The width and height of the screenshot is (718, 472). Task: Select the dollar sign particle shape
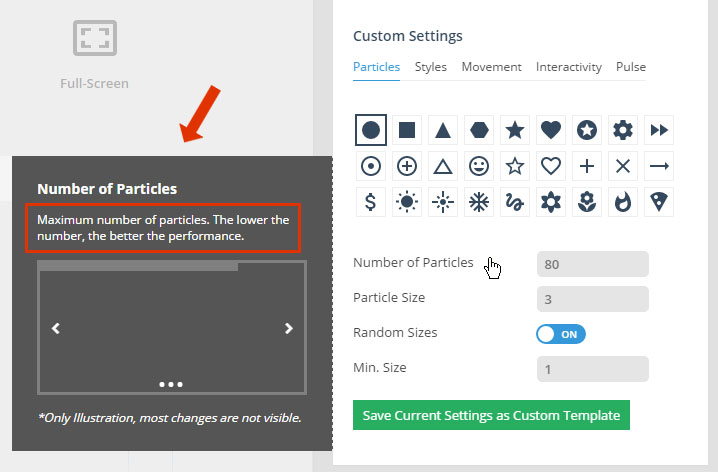pyautogui.click(x=370, y=202)
